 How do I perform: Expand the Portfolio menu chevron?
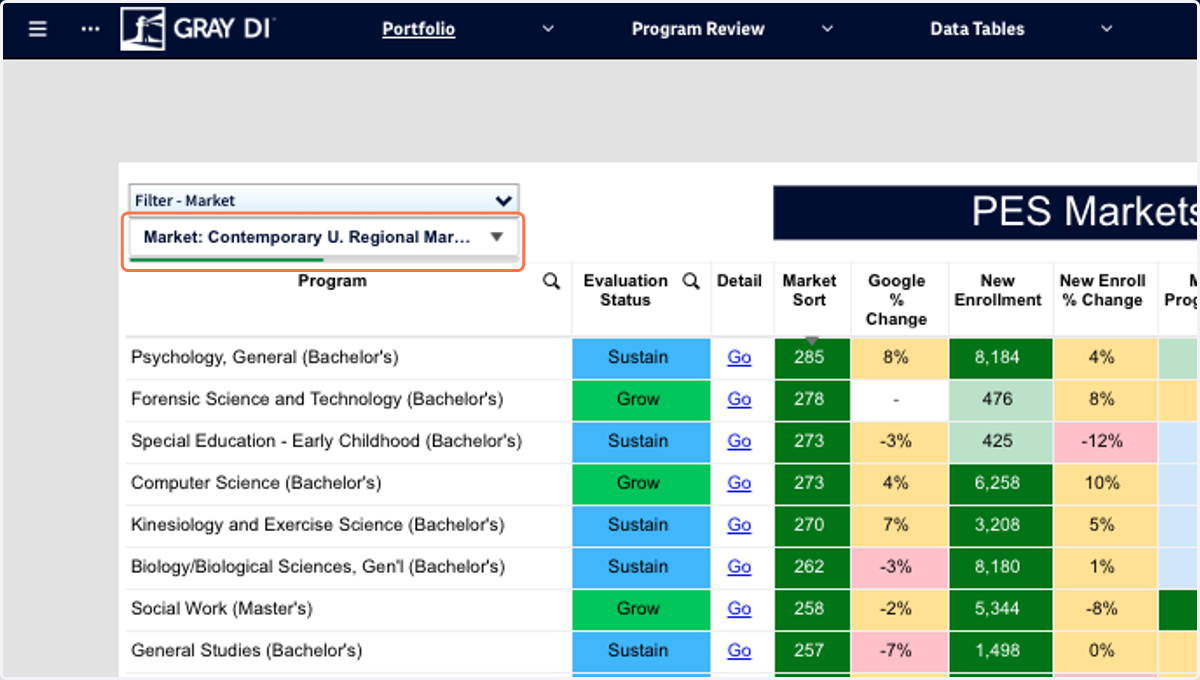pyautogui.click(x=548, y=29)
